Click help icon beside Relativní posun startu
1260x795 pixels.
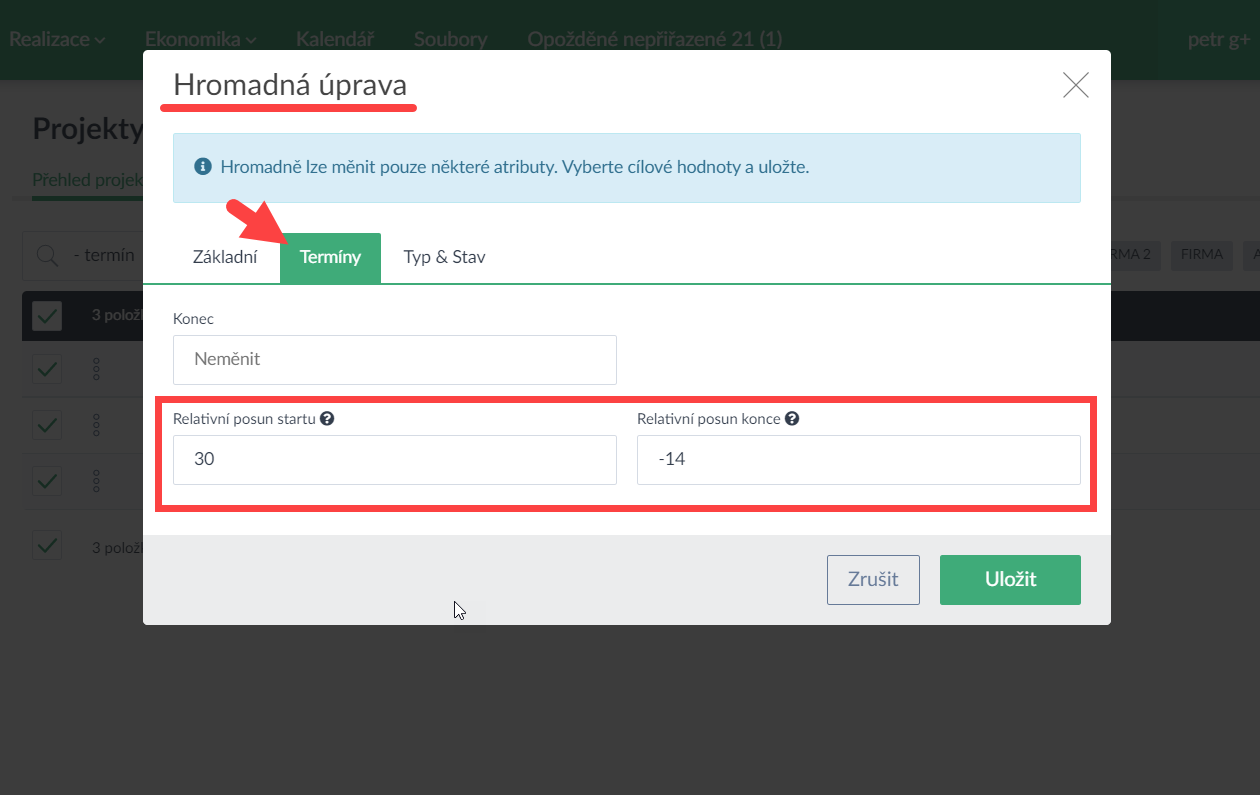click(x=327, y=419)
